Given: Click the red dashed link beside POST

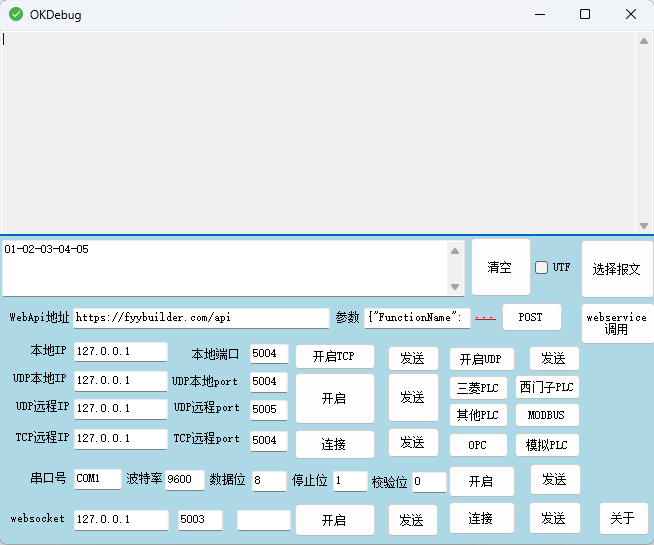Looking at the screenshot, I should point(485,318).
